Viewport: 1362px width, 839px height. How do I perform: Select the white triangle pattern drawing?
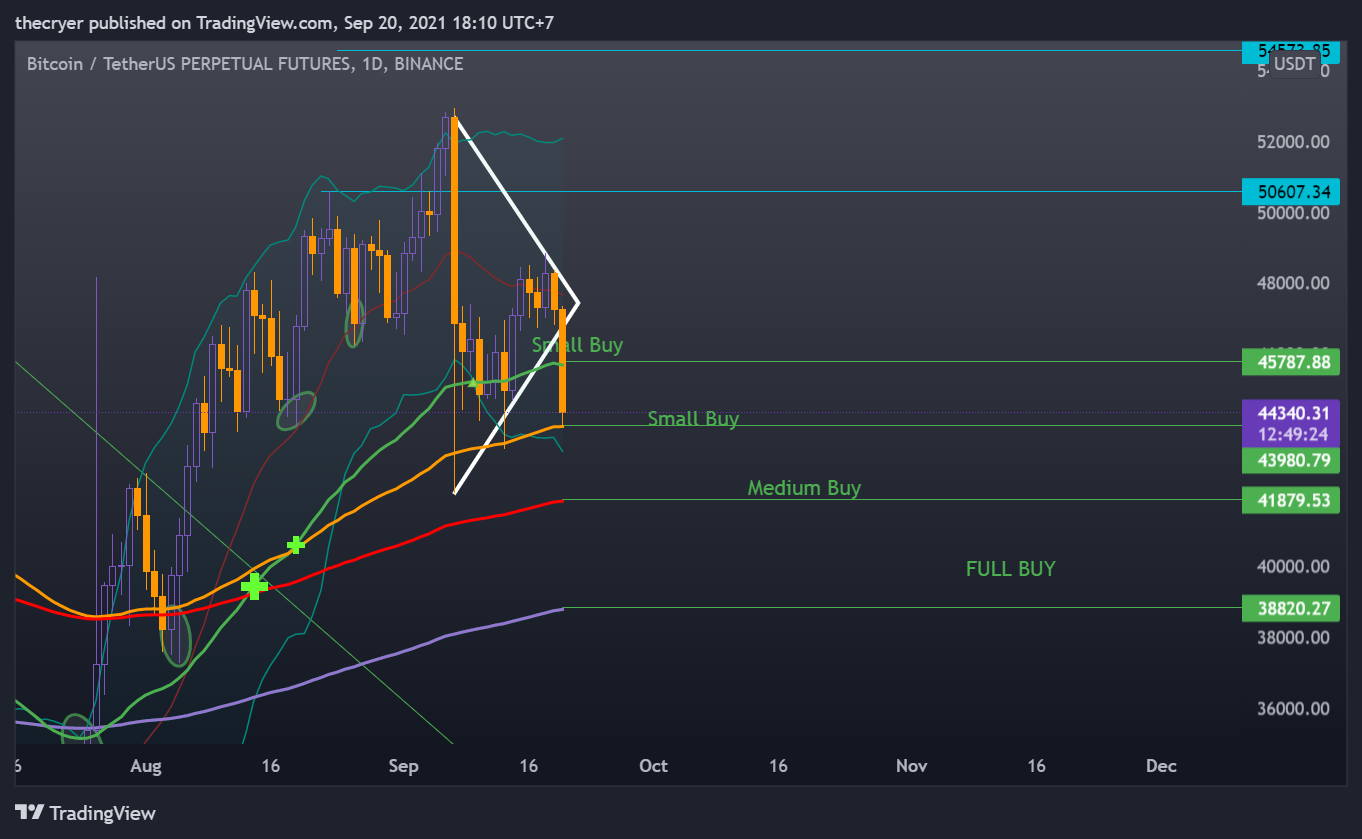coord(517,211)
